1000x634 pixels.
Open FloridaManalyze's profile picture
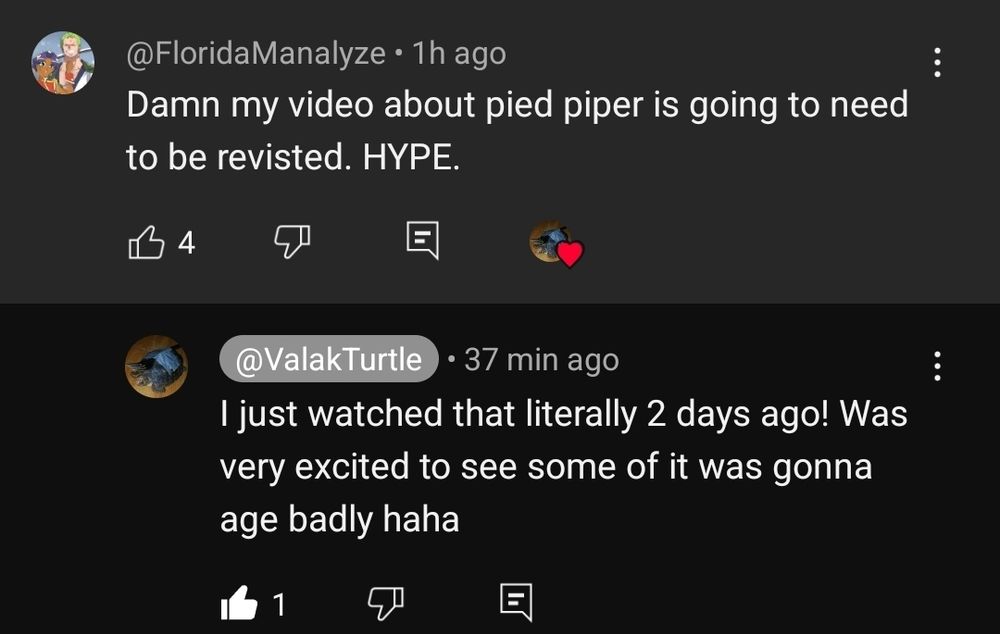tap(63, 63)
